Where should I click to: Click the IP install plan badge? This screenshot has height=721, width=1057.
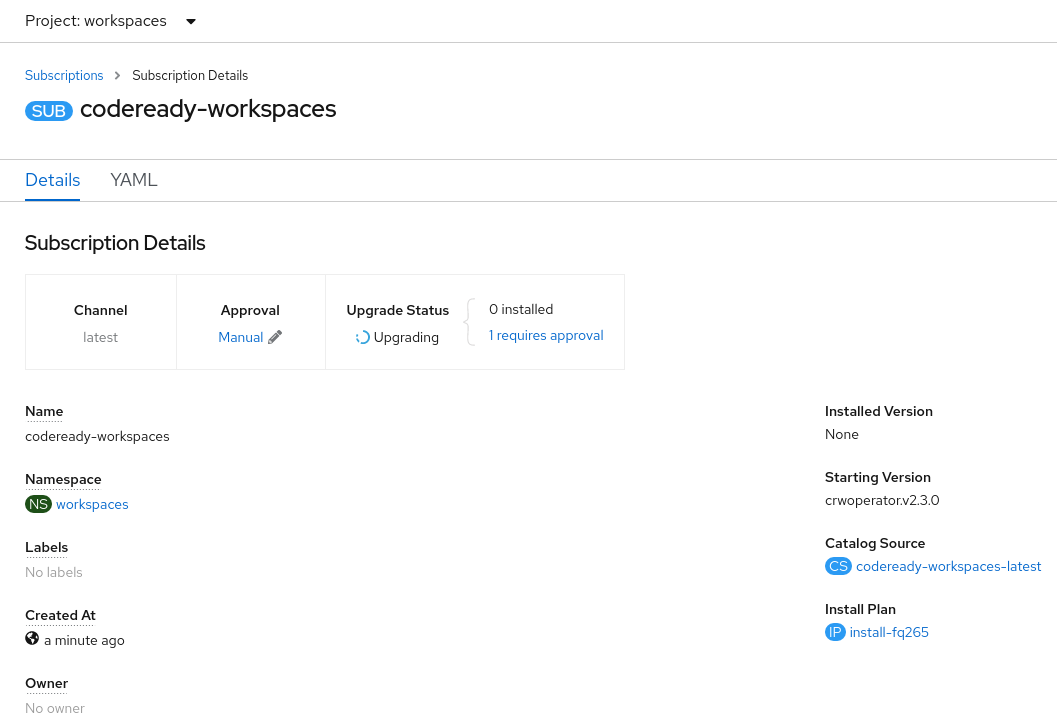tap(835, 632)
